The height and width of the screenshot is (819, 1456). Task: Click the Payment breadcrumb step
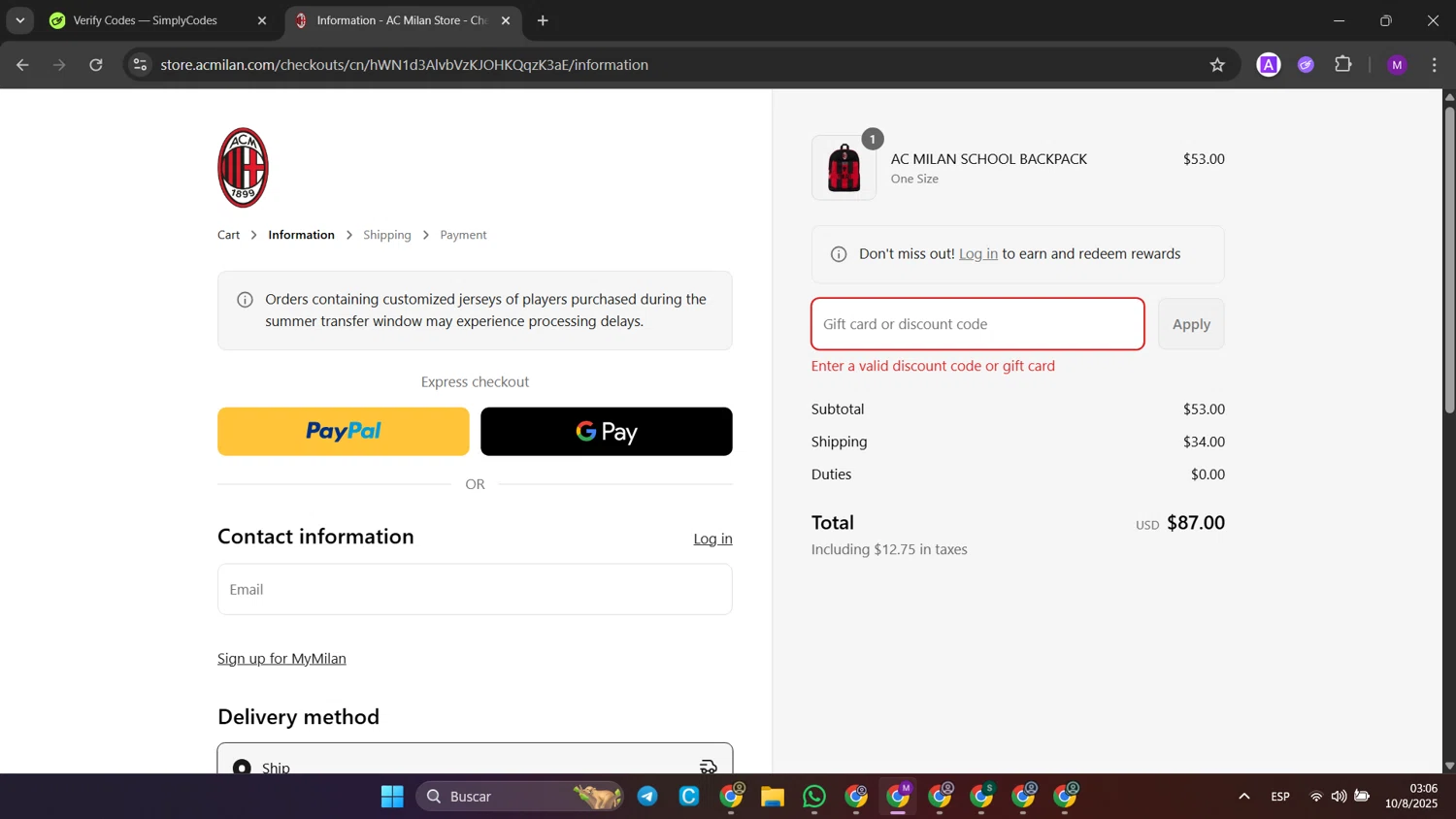coord(463,235)
